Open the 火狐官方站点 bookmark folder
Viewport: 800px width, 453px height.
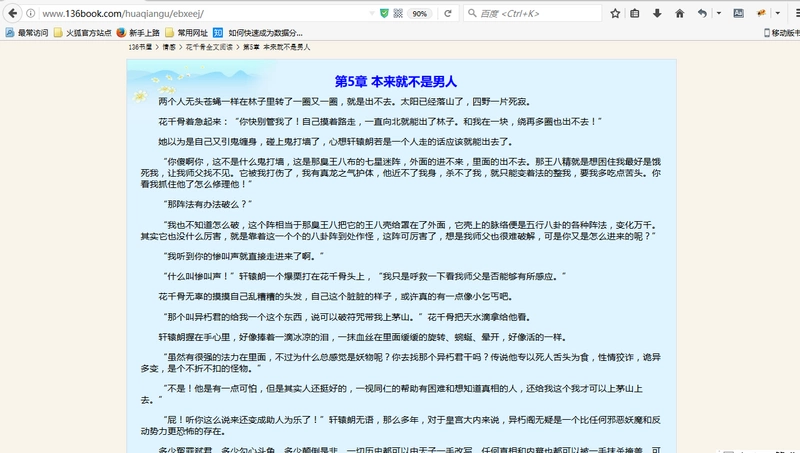point(83,33)
